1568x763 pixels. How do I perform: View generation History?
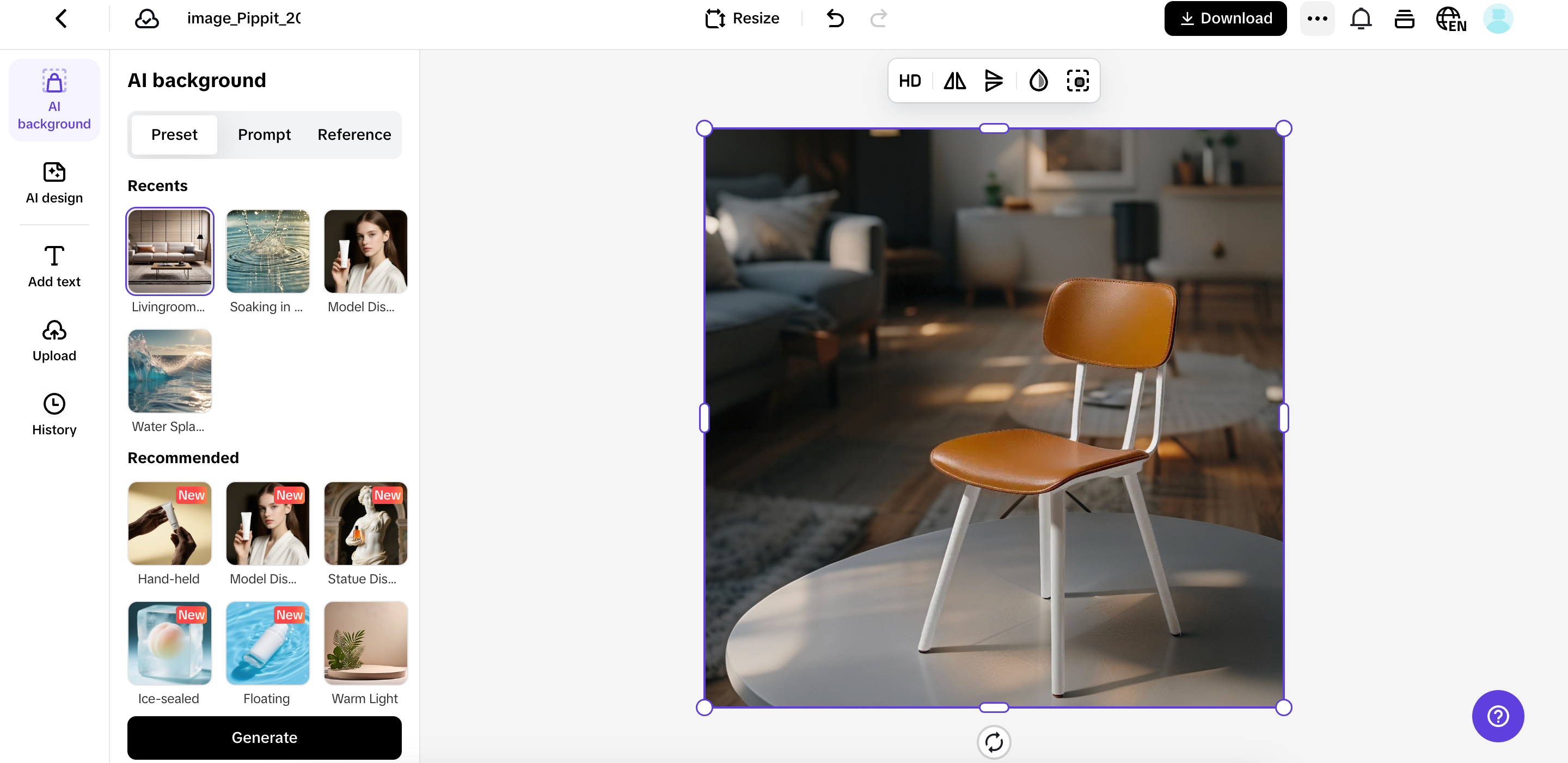[53, 414]
